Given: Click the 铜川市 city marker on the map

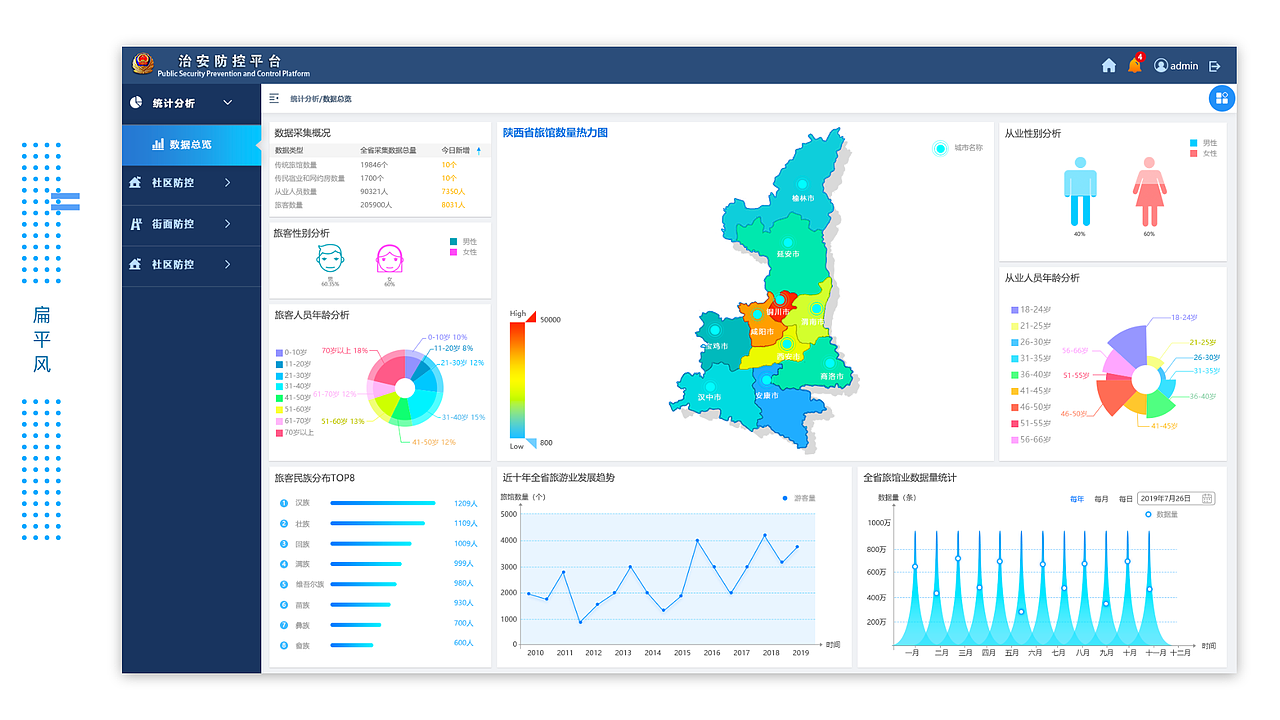Looking at the screenshot, I should point(779,299).
